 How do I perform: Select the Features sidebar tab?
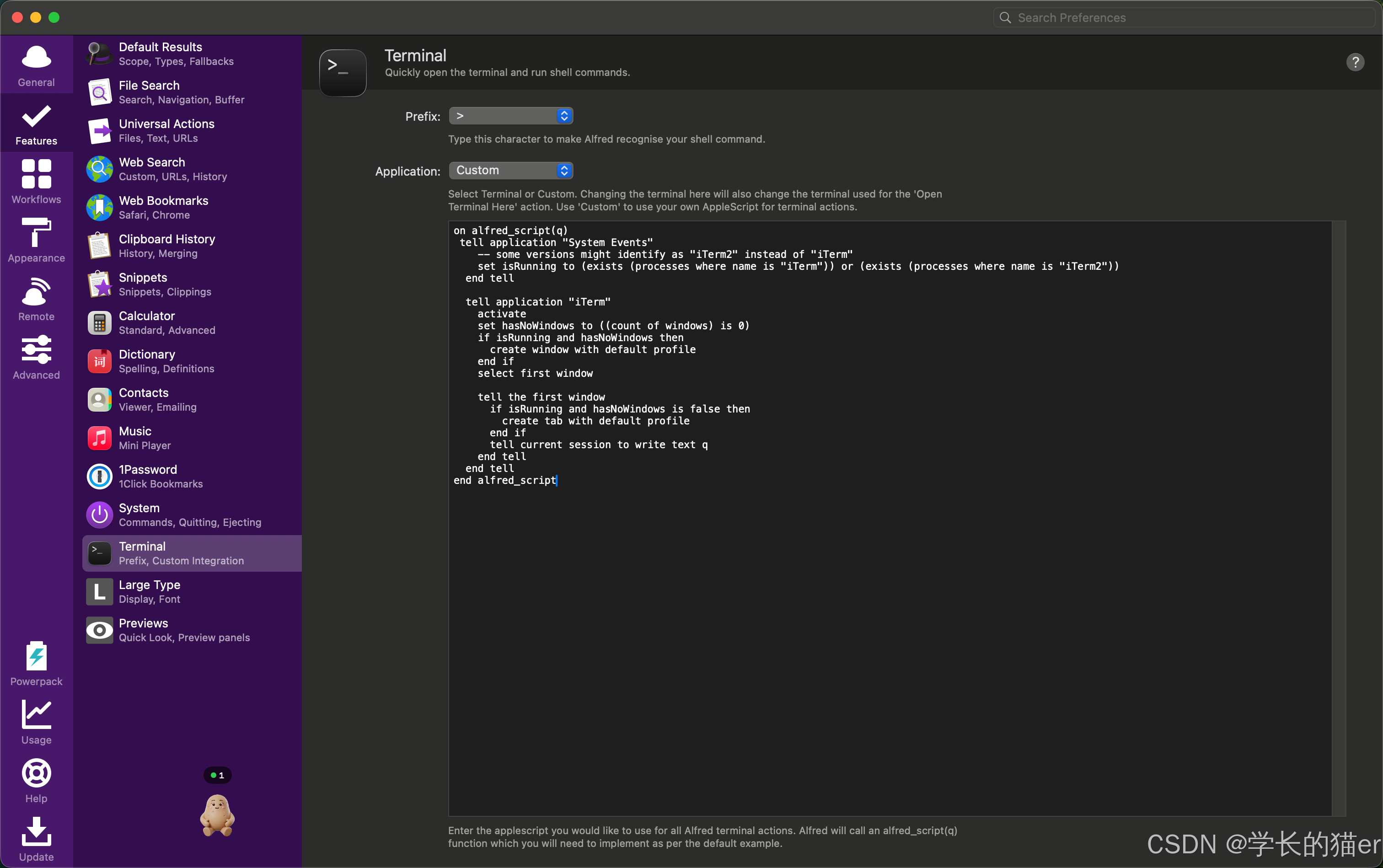click(x=36, y=123)
